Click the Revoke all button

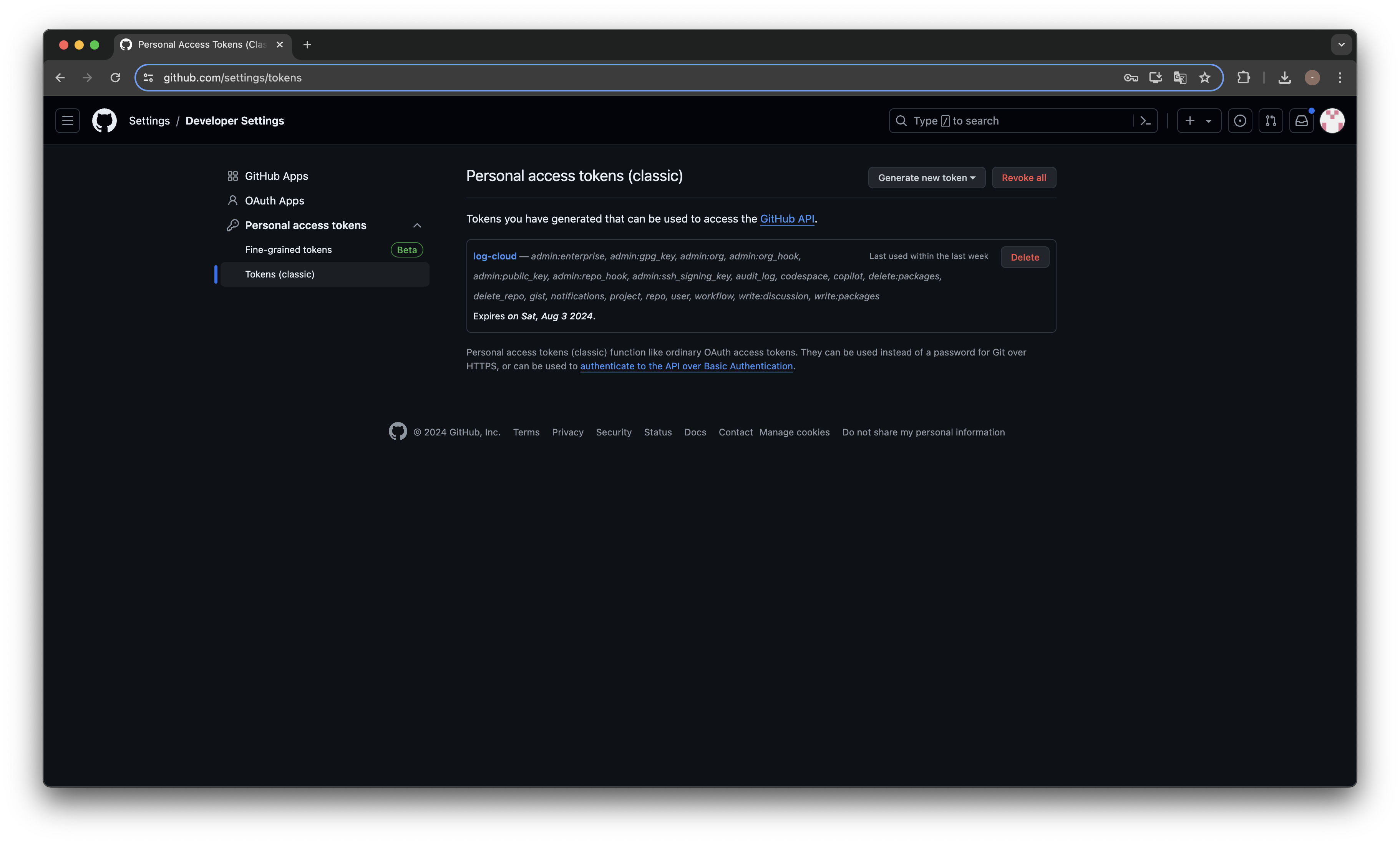1023,178
